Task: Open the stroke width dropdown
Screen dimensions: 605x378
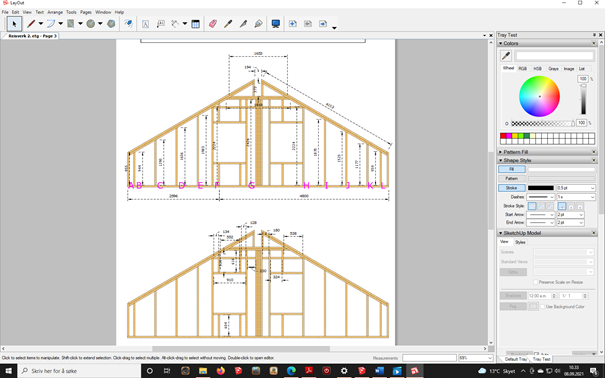Action: point(575,188)
